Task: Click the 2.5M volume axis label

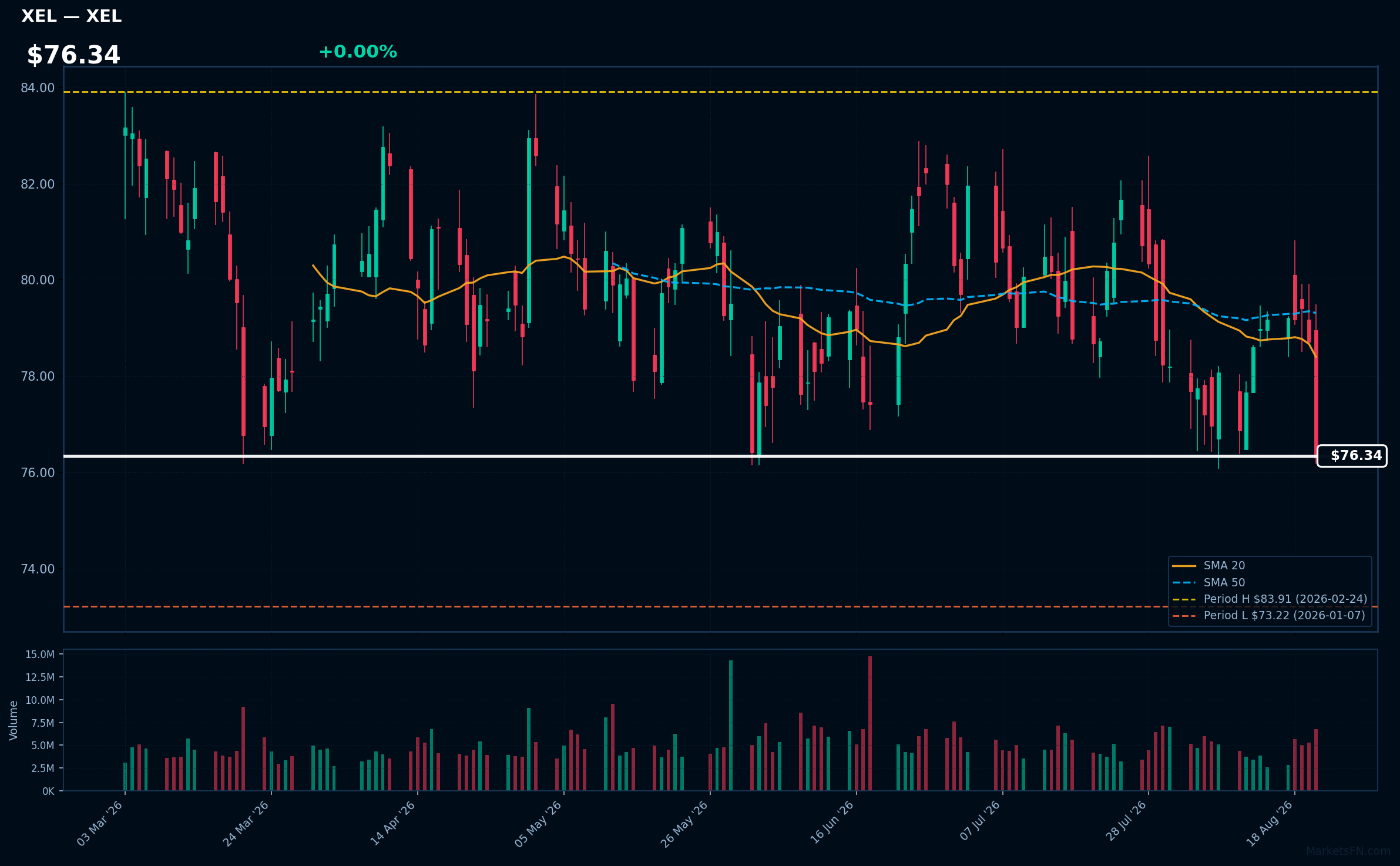Action: point(43,768)
